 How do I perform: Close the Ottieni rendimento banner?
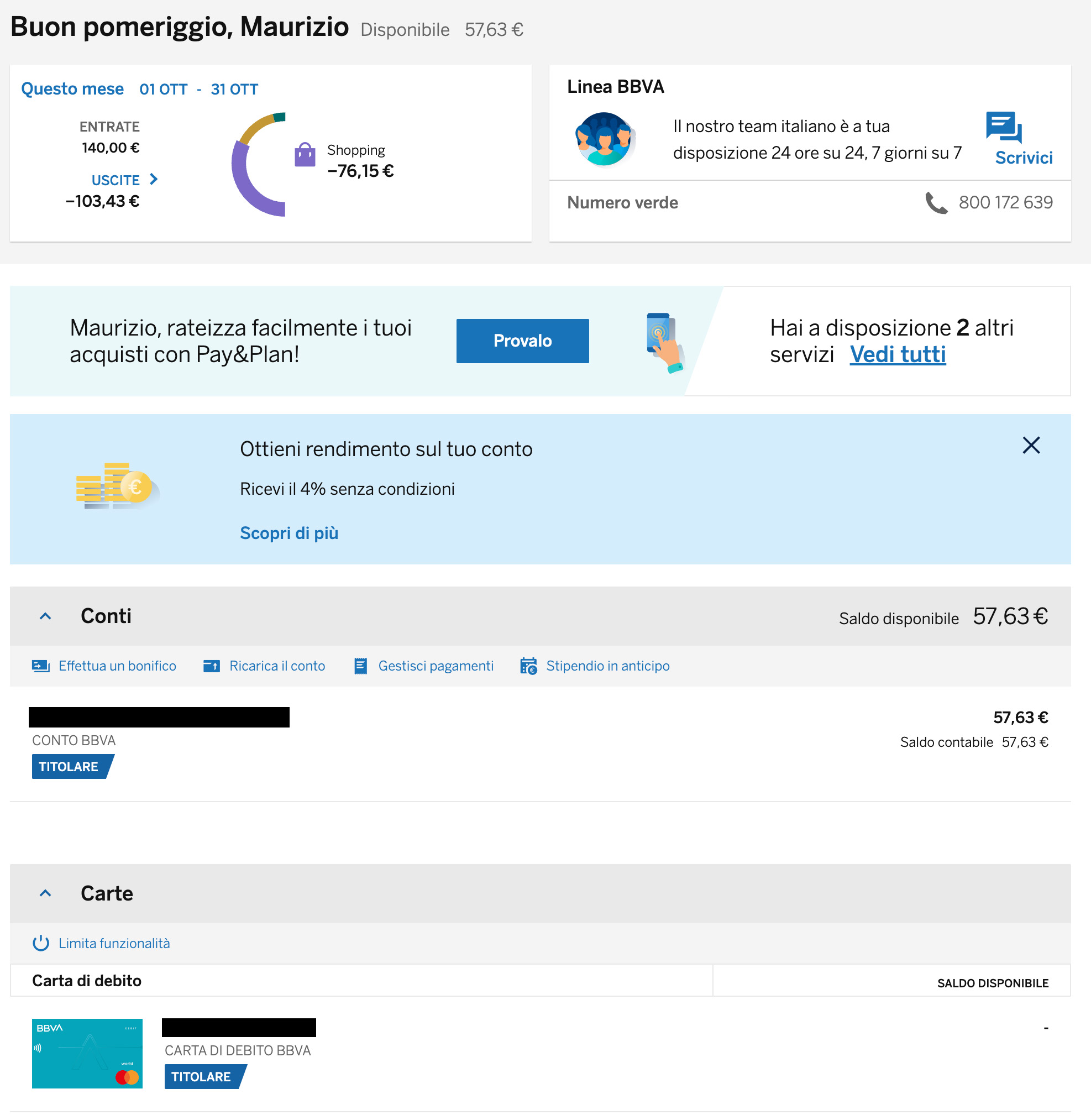tap(1031, 446)
